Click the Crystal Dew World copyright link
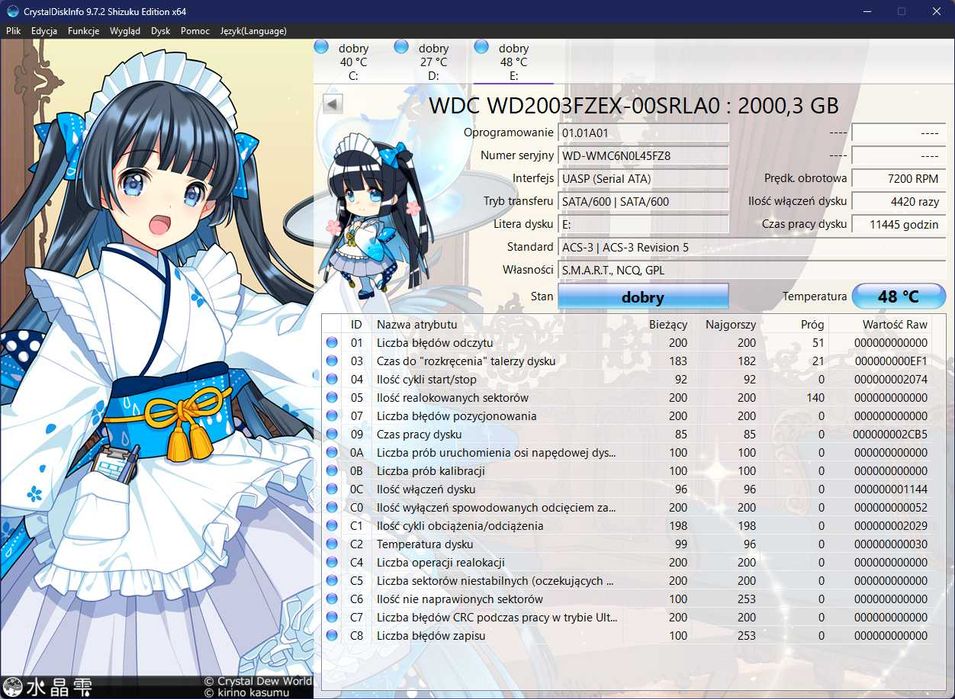955x699 pixels. coord(258,681)
